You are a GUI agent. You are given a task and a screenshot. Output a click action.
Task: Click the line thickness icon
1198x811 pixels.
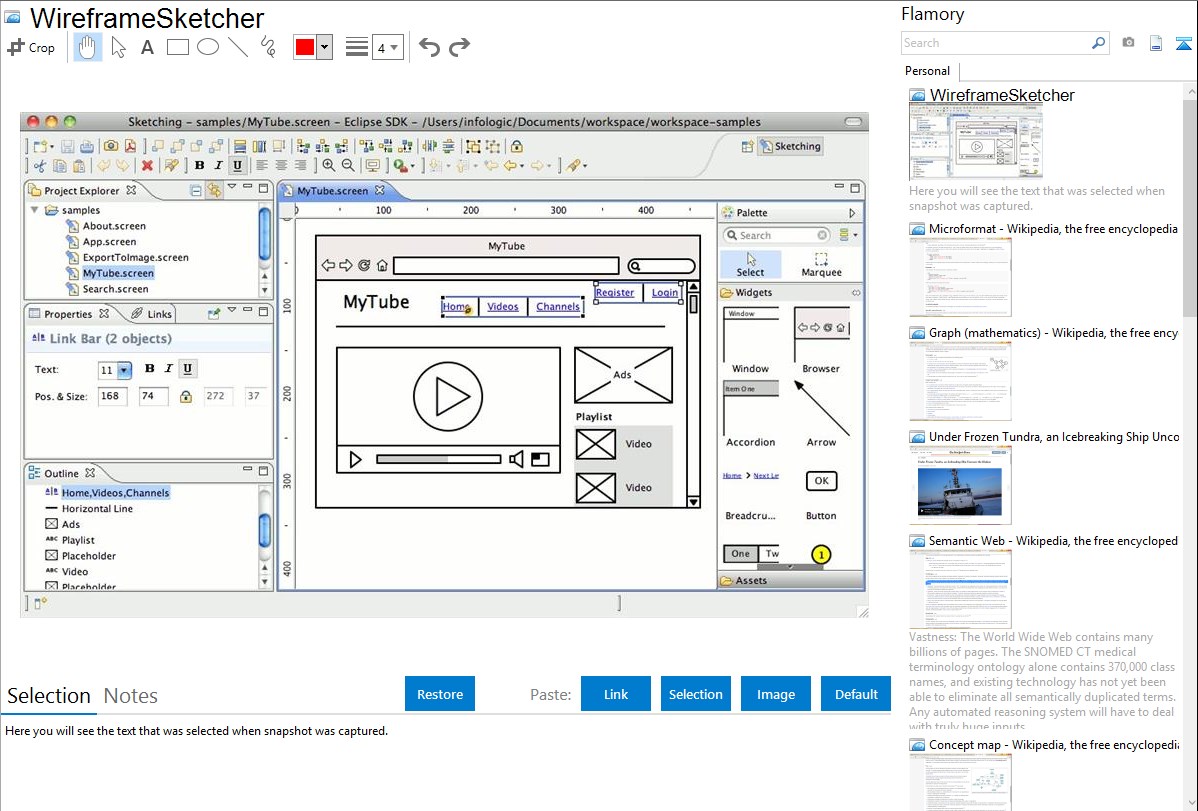(356, 47)
